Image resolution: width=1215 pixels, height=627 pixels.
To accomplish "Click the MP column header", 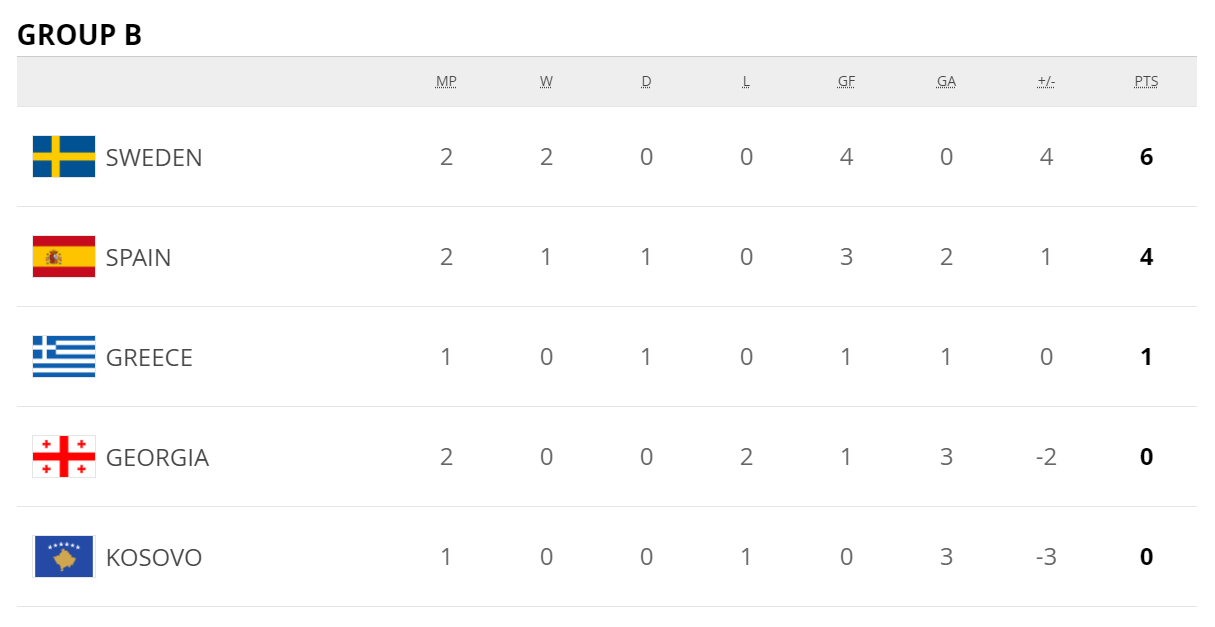I will tap(446, 82).
